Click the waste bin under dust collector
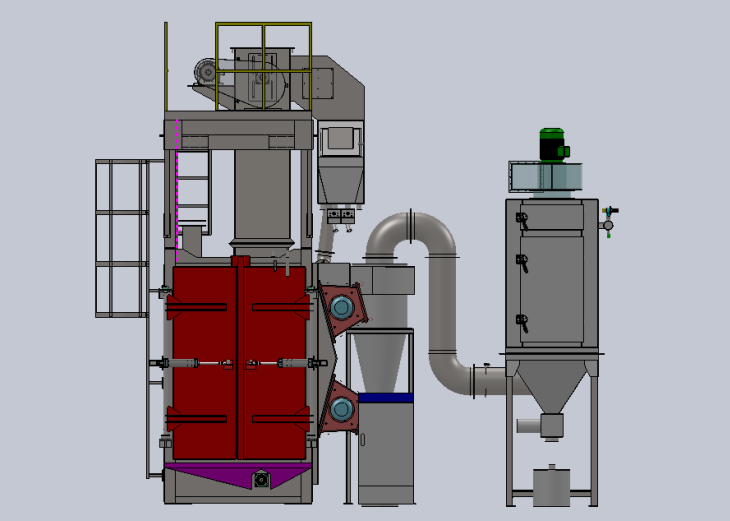 (x=549, y=487)
